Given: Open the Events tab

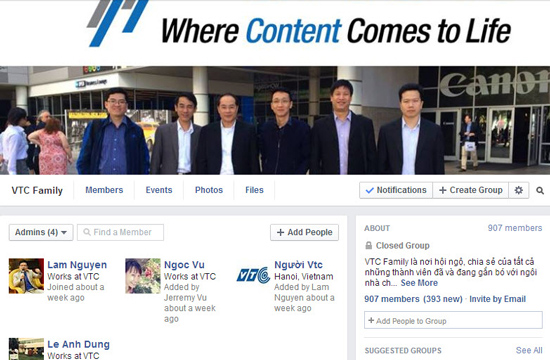Looking at the screenshot, I should (x=159, y=190).
